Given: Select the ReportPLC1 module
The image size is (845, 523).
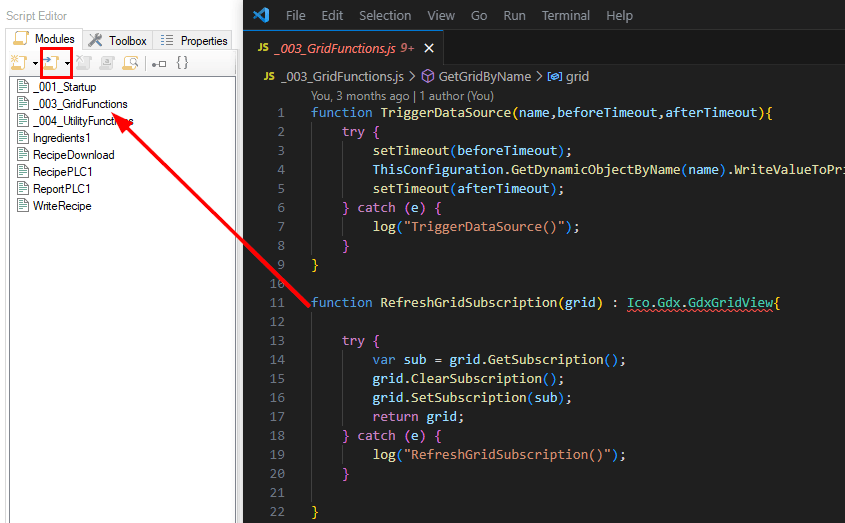Looking at the screenshot, I should [x=61, y=189].
